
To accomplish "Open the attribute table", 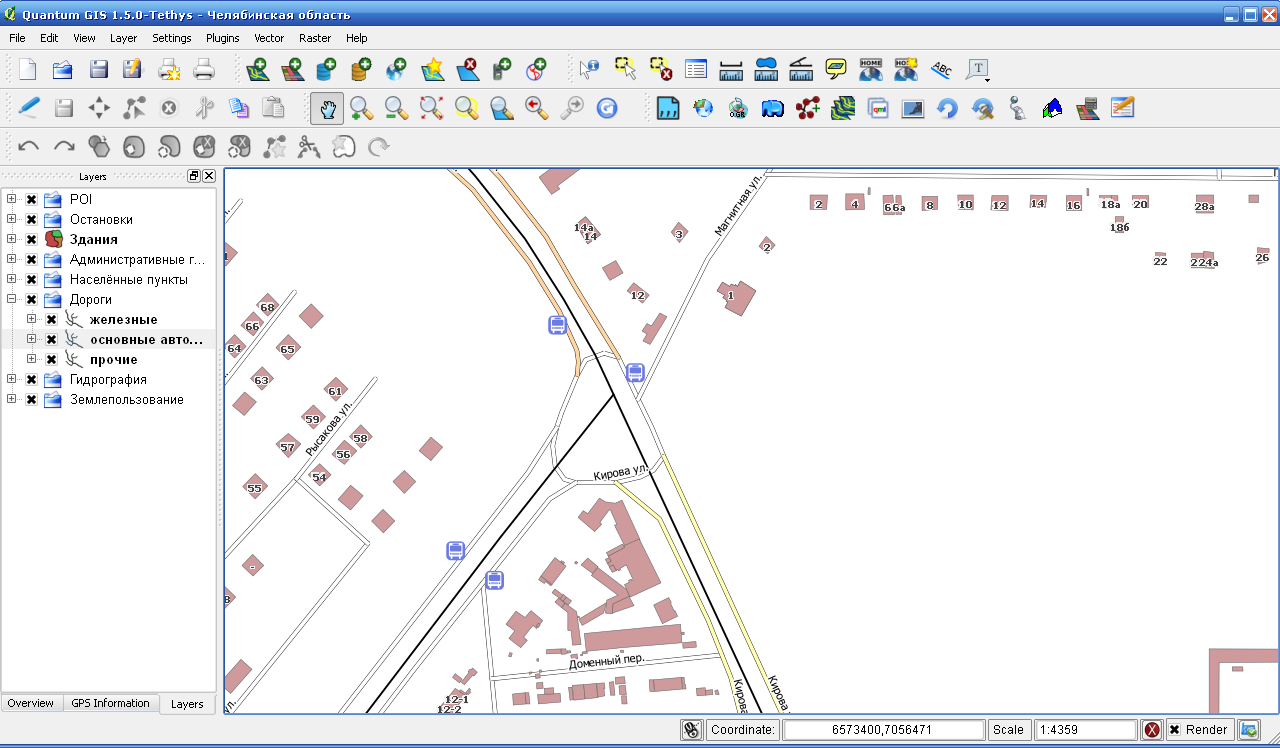I will (x=696, y=69).
